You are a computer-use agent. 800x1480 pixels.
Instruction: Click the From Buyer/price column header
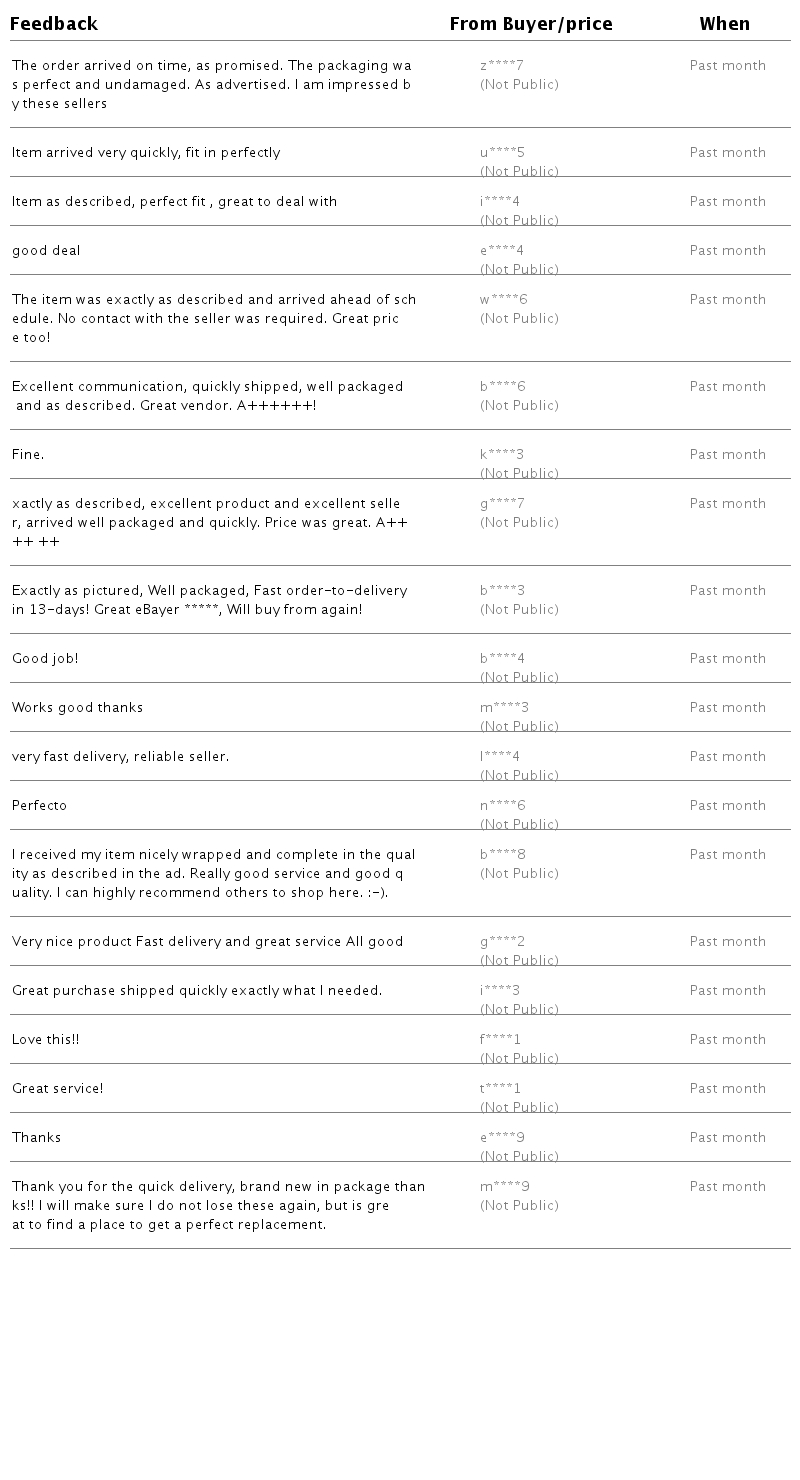click(x=531, y=24)
